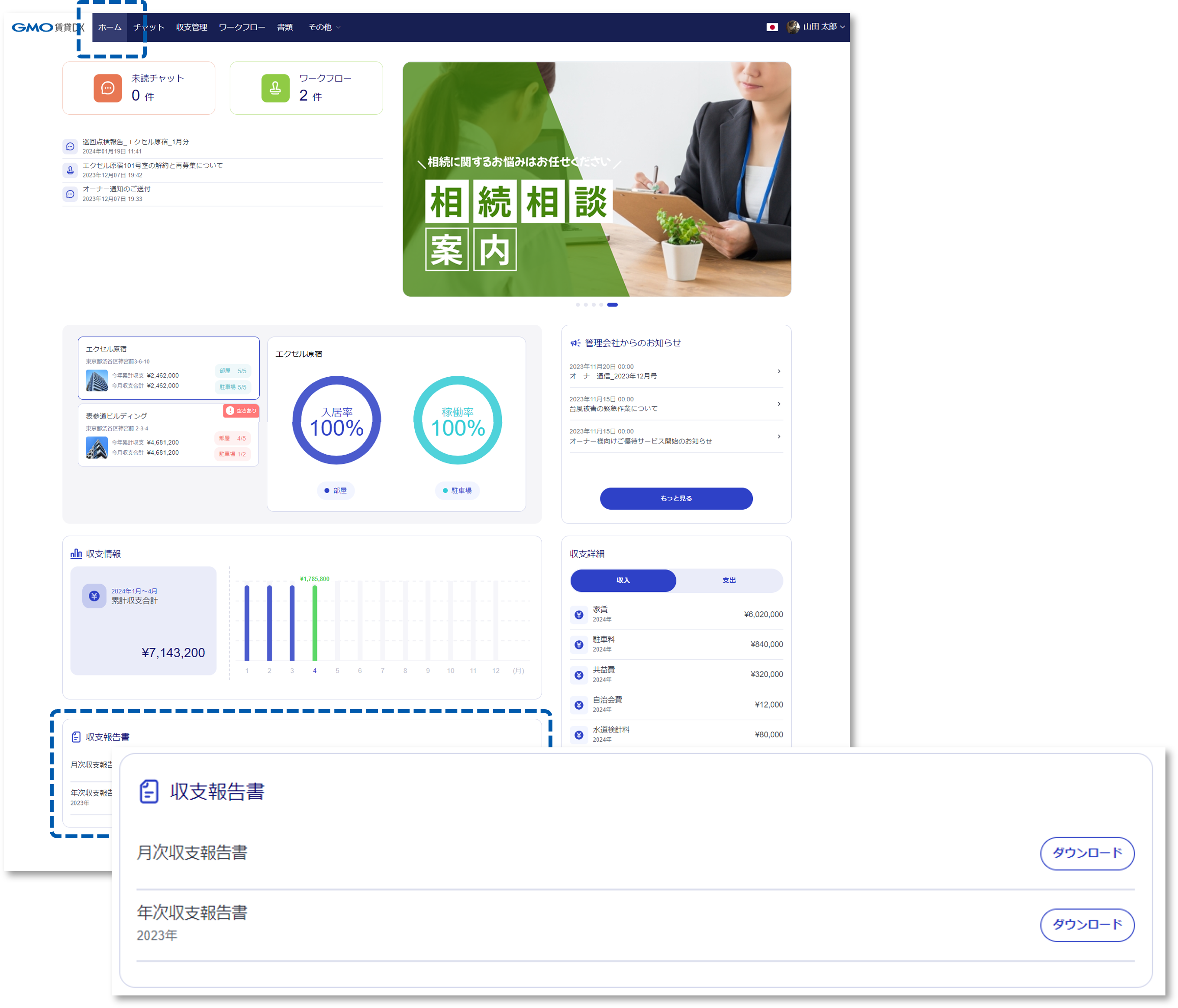1178x1008 pixels.
Task: Click the chevron for オーナー通信_2023年12月号
Action: (778, 371)
